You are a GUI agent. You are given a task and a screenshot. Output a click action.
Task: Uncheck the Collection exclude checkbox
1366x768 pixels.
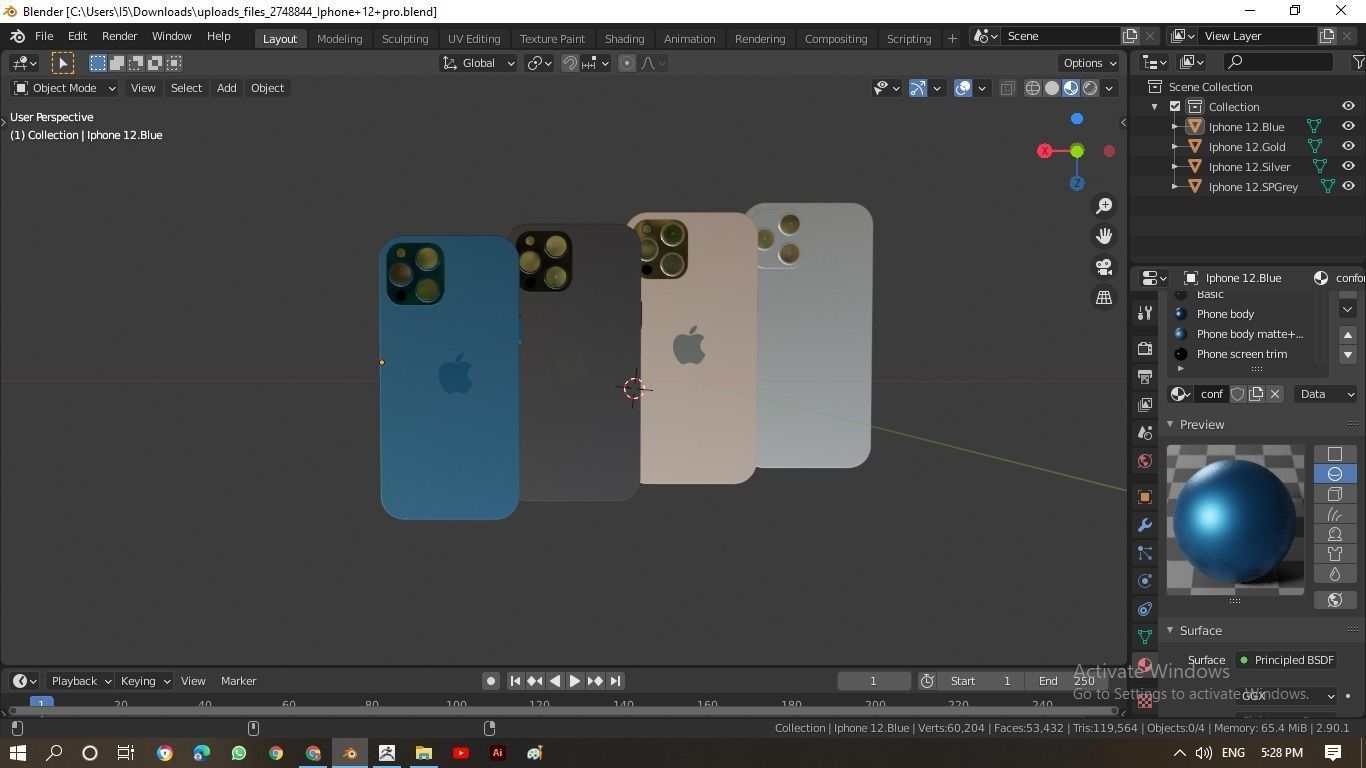[x=1175, y=107]
